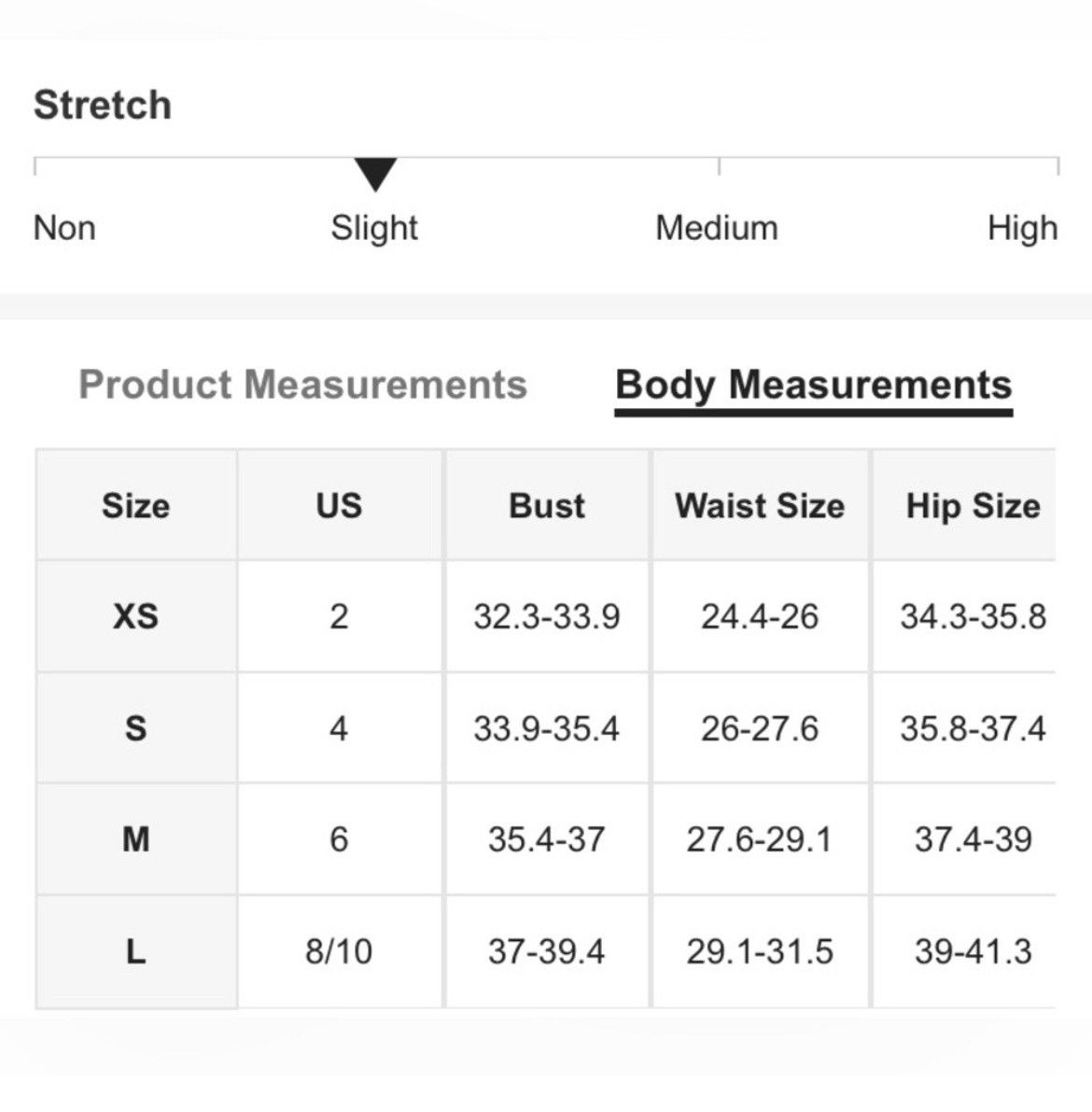Select the Body Measurements tab

(813, 387)
